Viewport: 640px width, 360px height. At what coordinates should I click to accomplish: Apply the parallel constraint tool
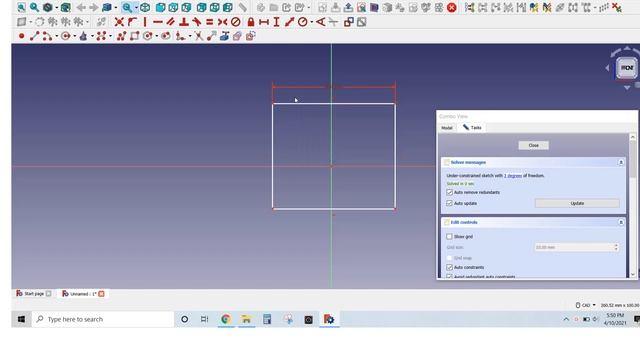(x=171, y=22)
